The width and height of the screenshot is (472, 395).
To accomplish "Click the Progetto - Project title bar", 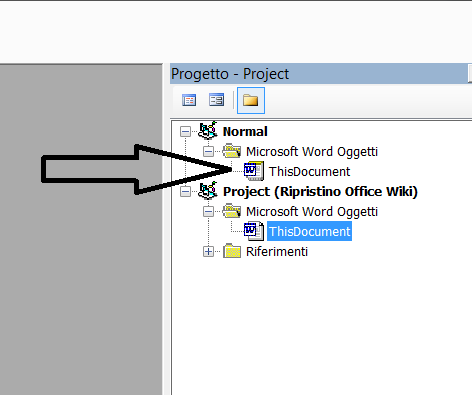I will 319,74.
